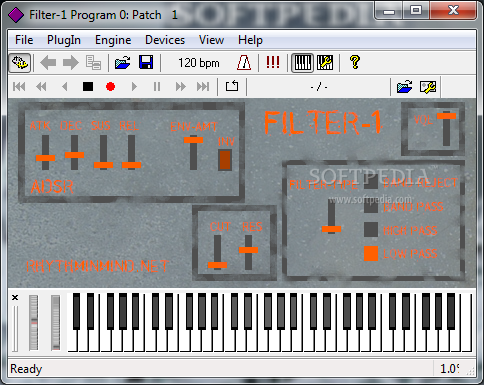Click the first black piano key
Screen dimensions: 484x385
click(x=77, y=311)
